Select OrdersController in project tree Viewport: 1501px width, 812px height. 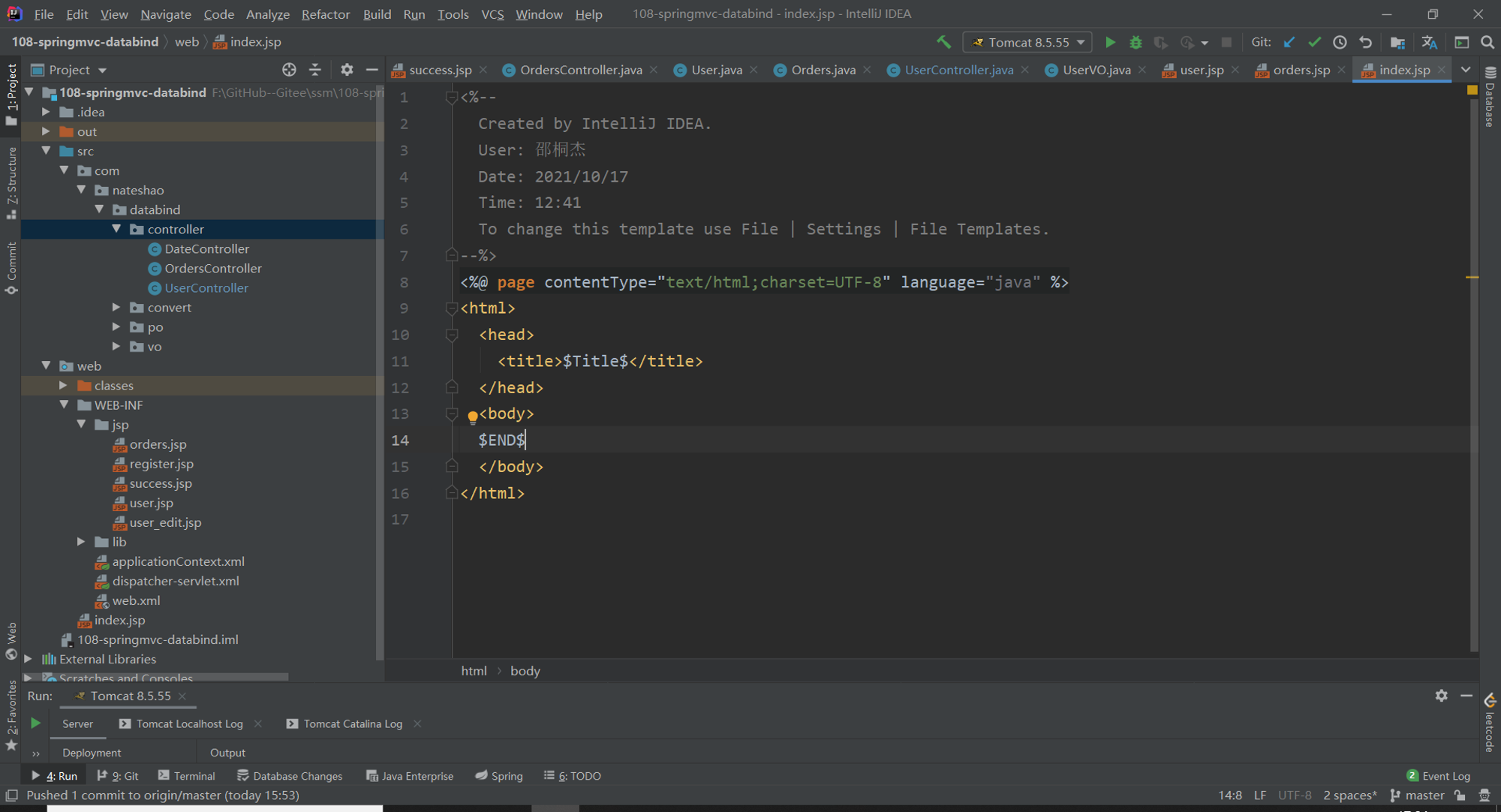(212, 268)
